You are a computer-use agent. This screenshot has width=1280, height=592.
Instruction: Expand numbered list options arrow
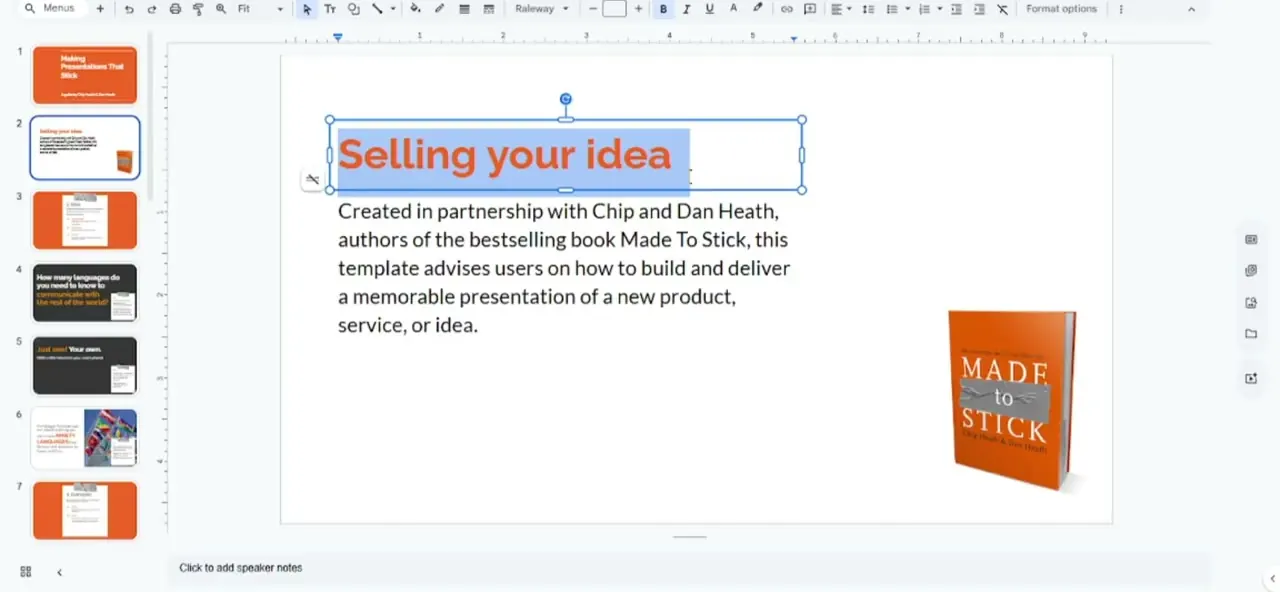pyautogui.click(x=939, y=9)
